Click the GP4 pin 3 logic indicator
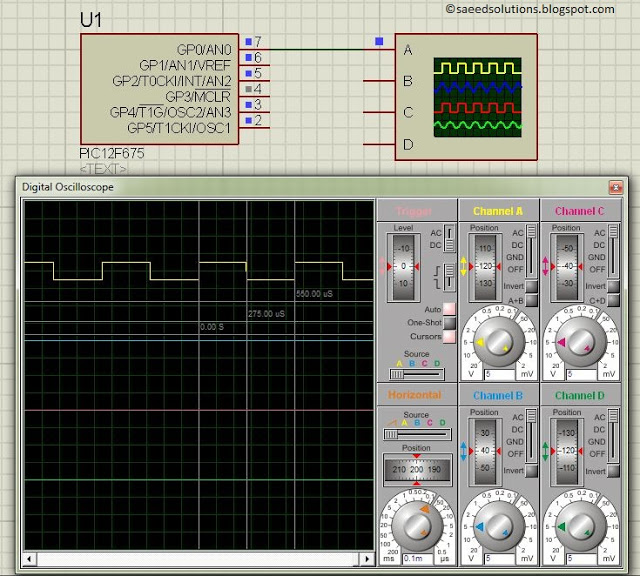 coord(248,105)
